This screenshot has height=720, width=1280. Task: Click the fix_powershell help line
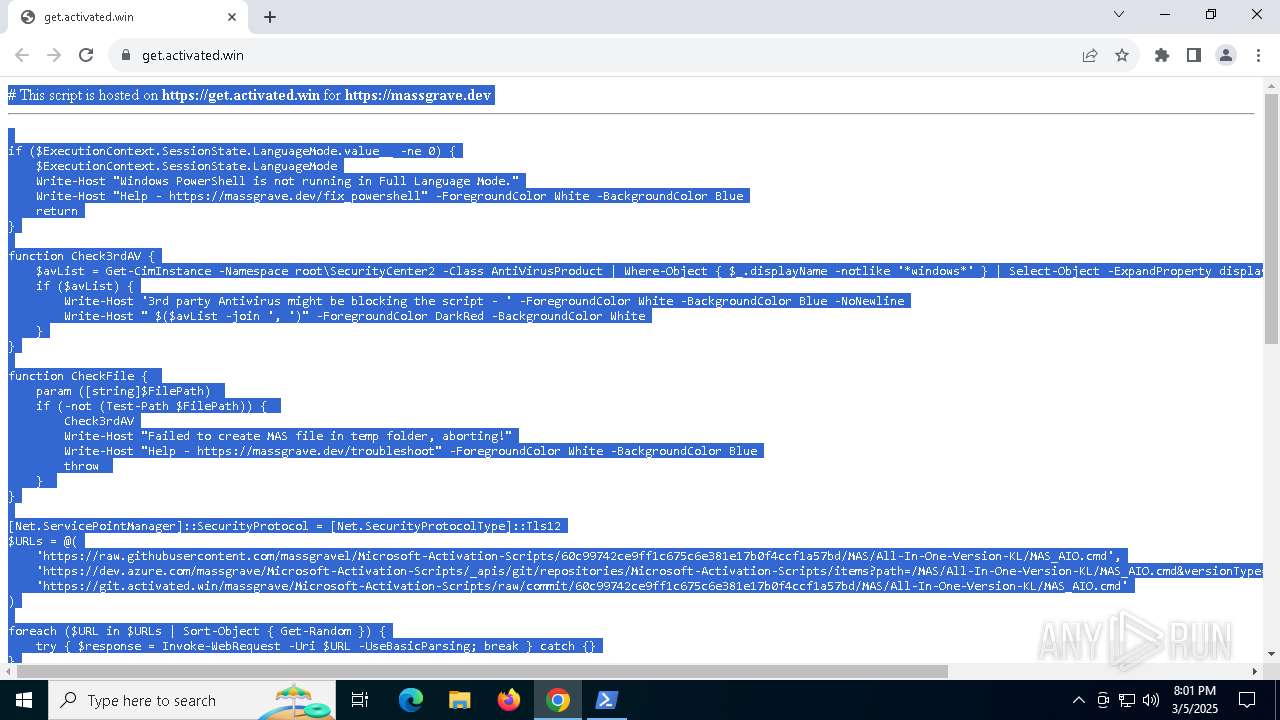[390, 196]
